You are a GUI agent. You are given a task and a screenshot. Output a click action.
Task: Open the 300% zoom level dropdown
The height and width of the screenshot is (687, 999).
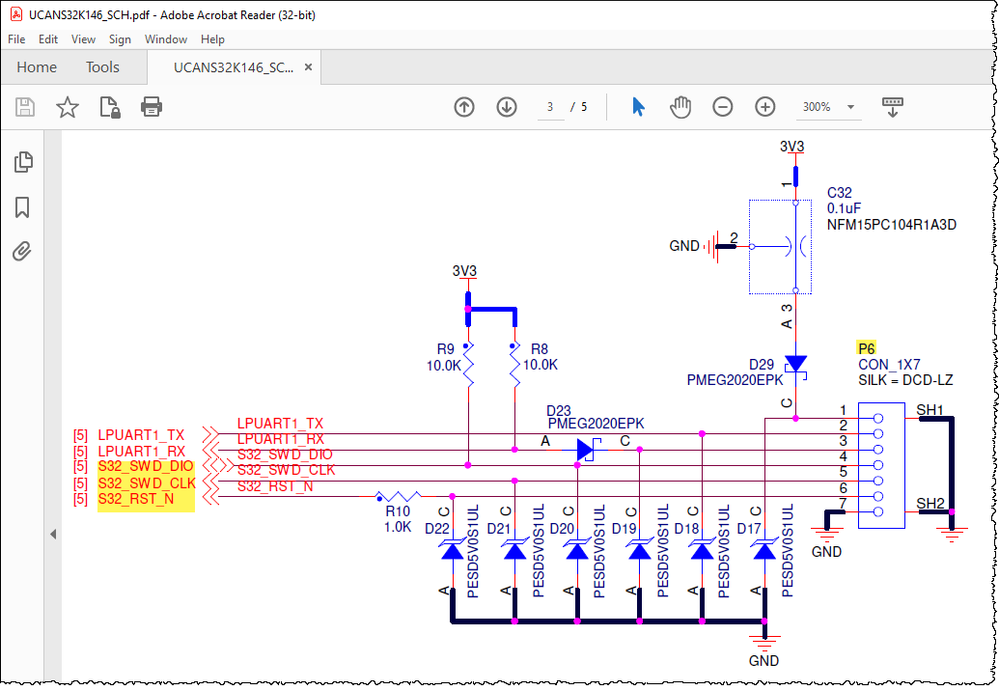click(828, 107)
